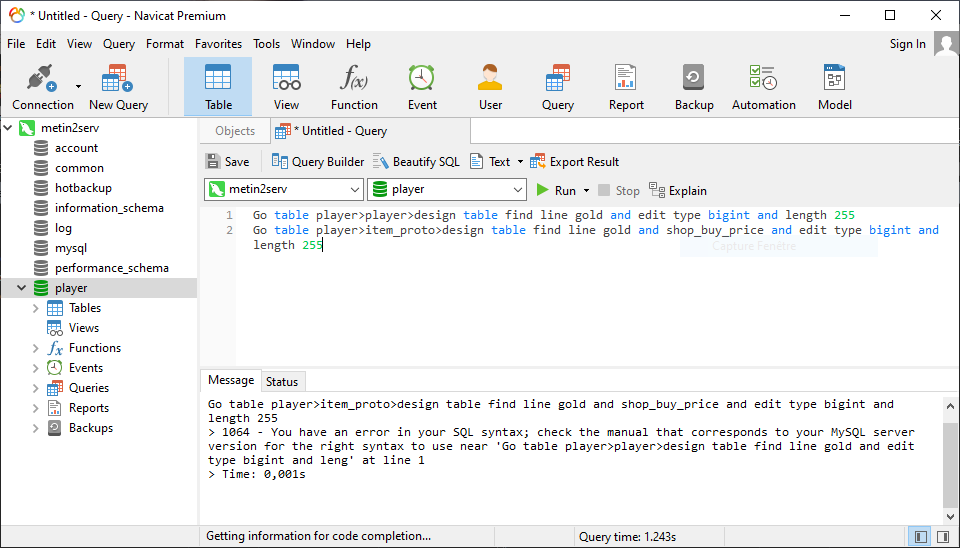Click the user avatar icon
The width and height of the screenshot is (960, 548).
946,44
